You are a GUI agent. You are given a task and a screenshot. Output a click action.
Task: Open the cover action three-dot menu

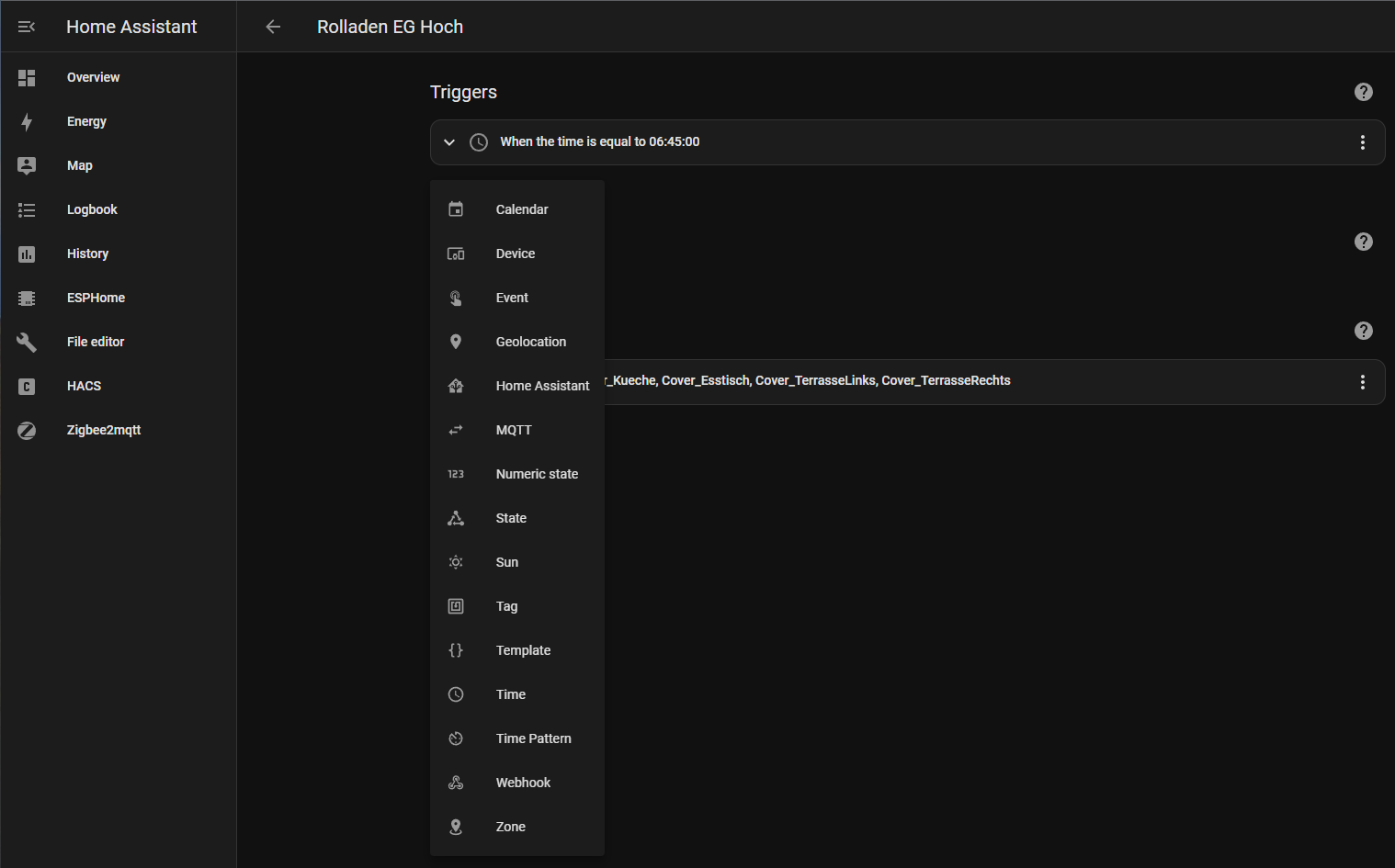point(1362,382)
